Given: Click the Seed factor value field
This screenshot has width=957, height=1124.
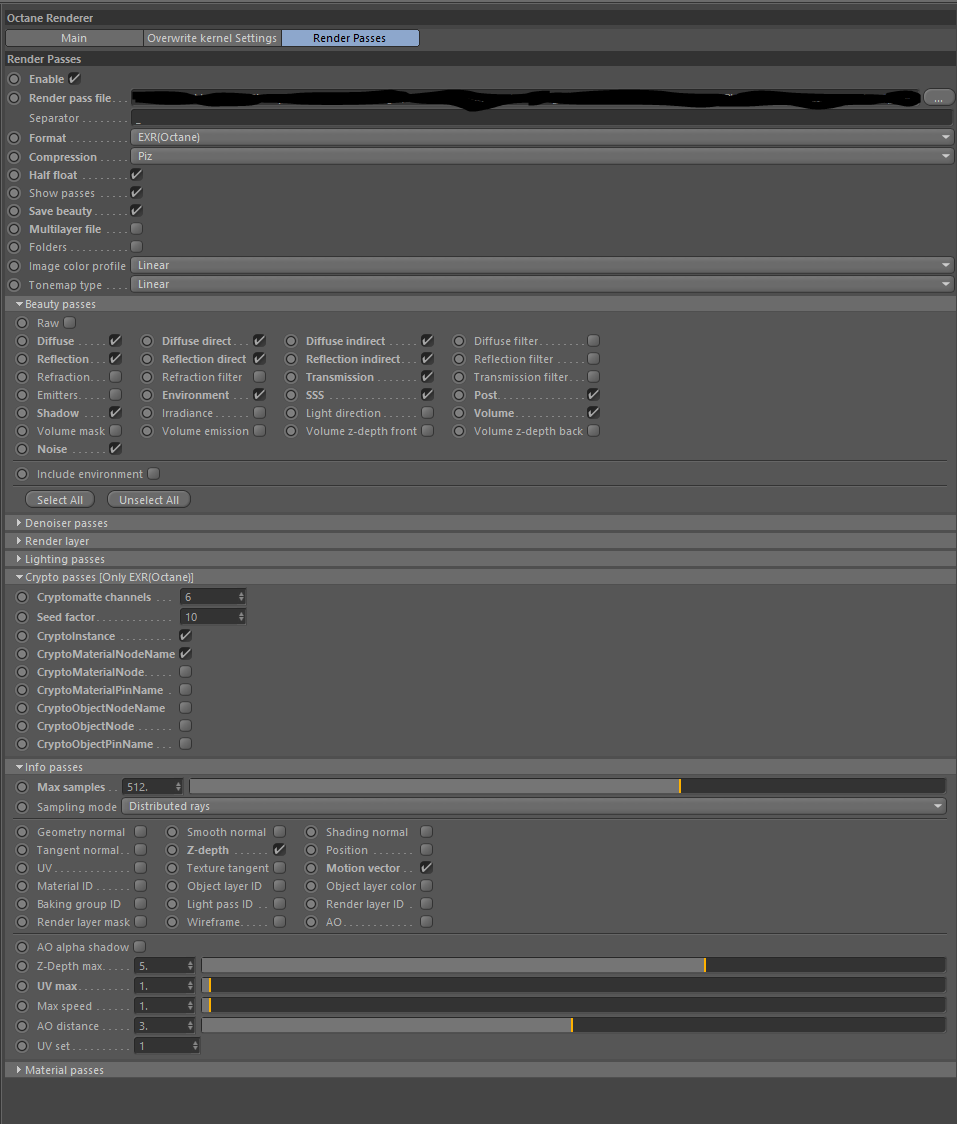Looking at the screenshot, I should (208, 617).
